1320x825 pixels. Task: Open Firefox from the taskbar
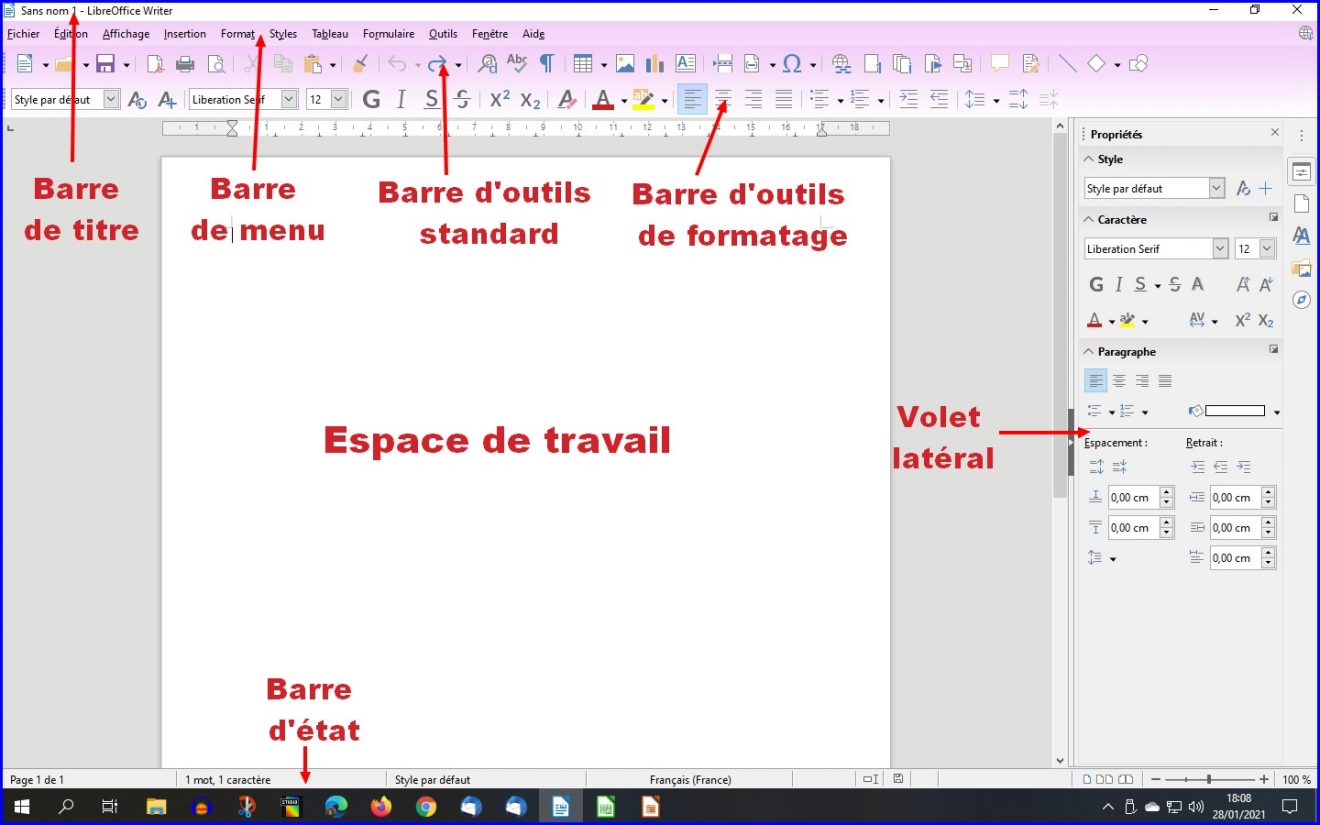(x=381, y=805)
